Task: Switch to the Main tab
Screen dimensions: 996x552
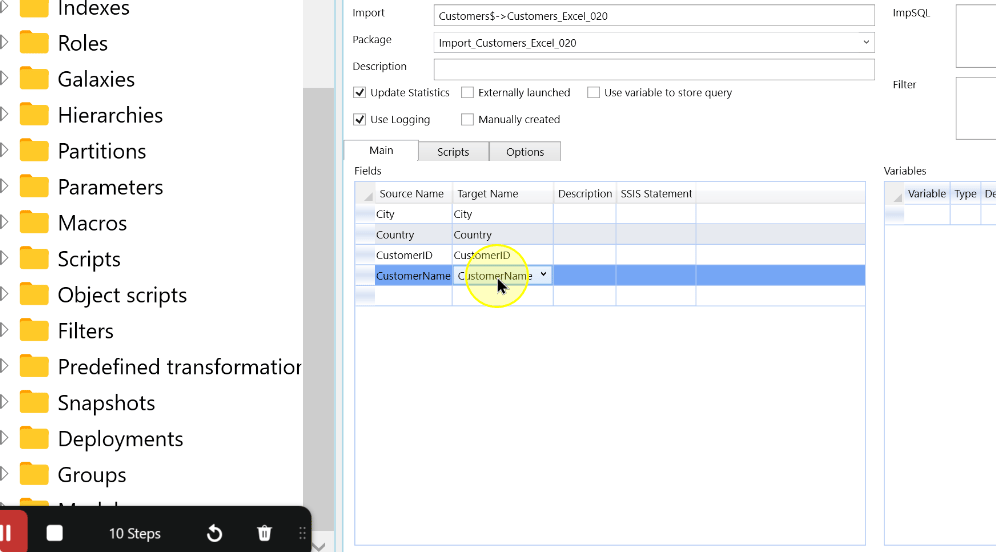Action: [x=381, y=151]
